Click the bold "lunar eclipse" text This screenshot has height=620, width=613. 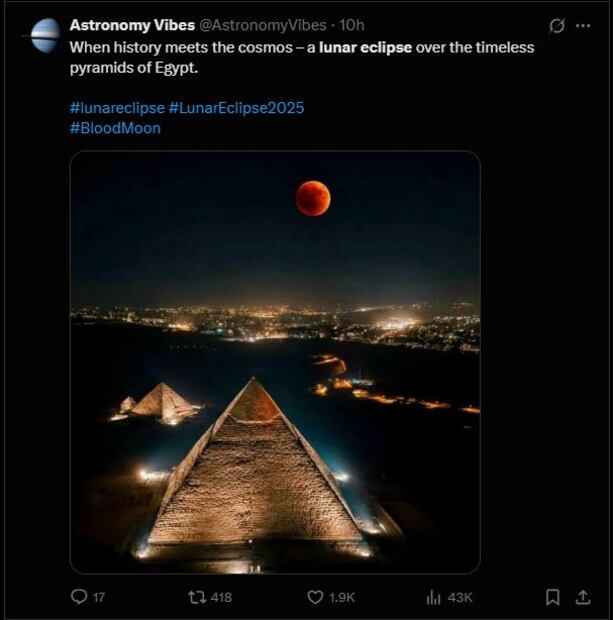365,47
